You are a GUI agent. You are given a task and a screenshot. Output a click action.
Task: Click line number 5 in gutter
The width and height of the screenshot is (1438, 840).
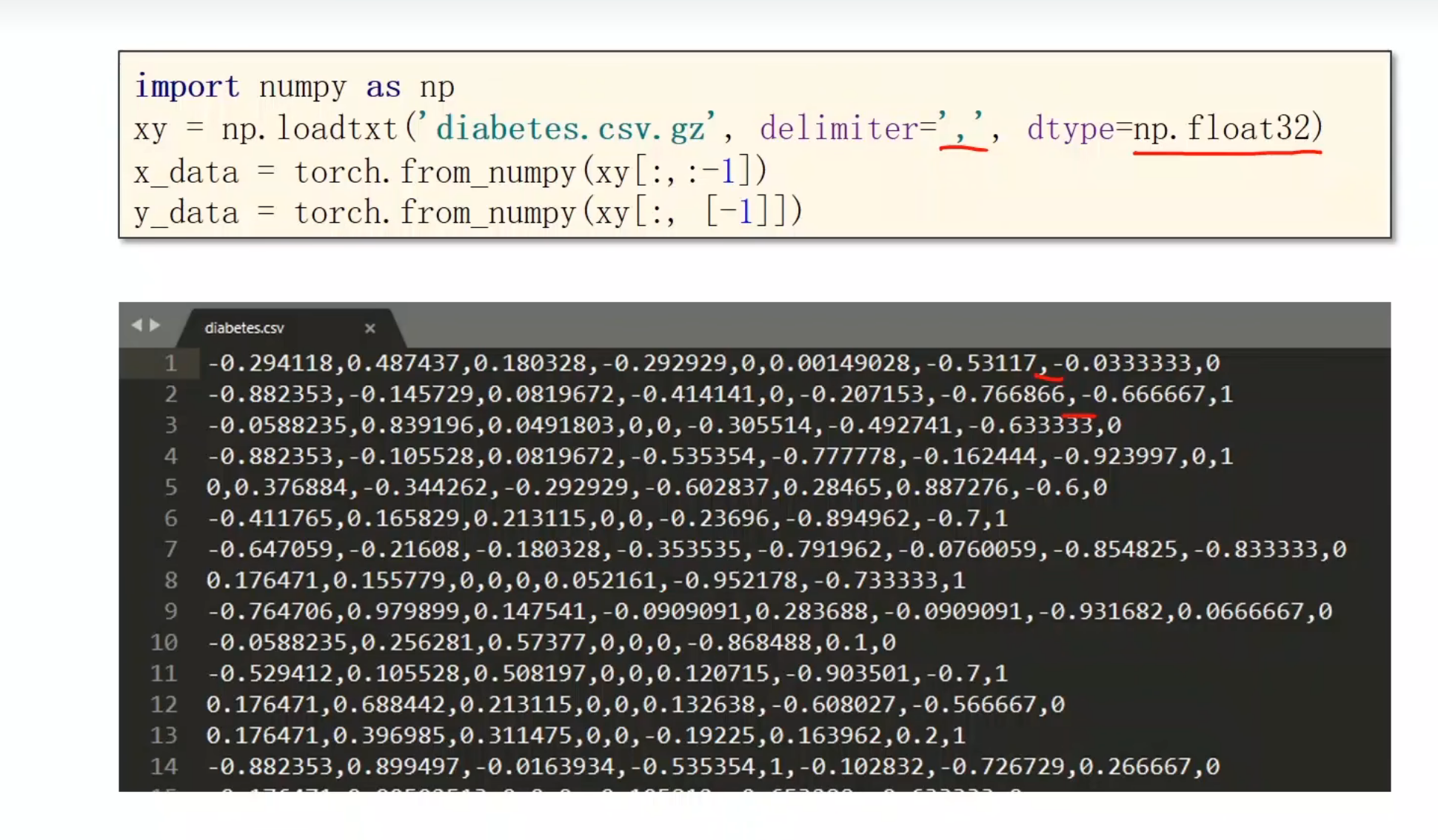[171, 487]
